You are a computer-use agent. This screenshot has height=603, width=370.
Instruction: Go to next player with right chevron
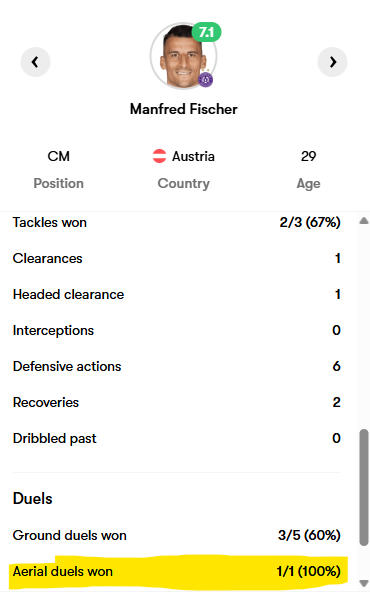pyautogui.click(x=333, y=62)
